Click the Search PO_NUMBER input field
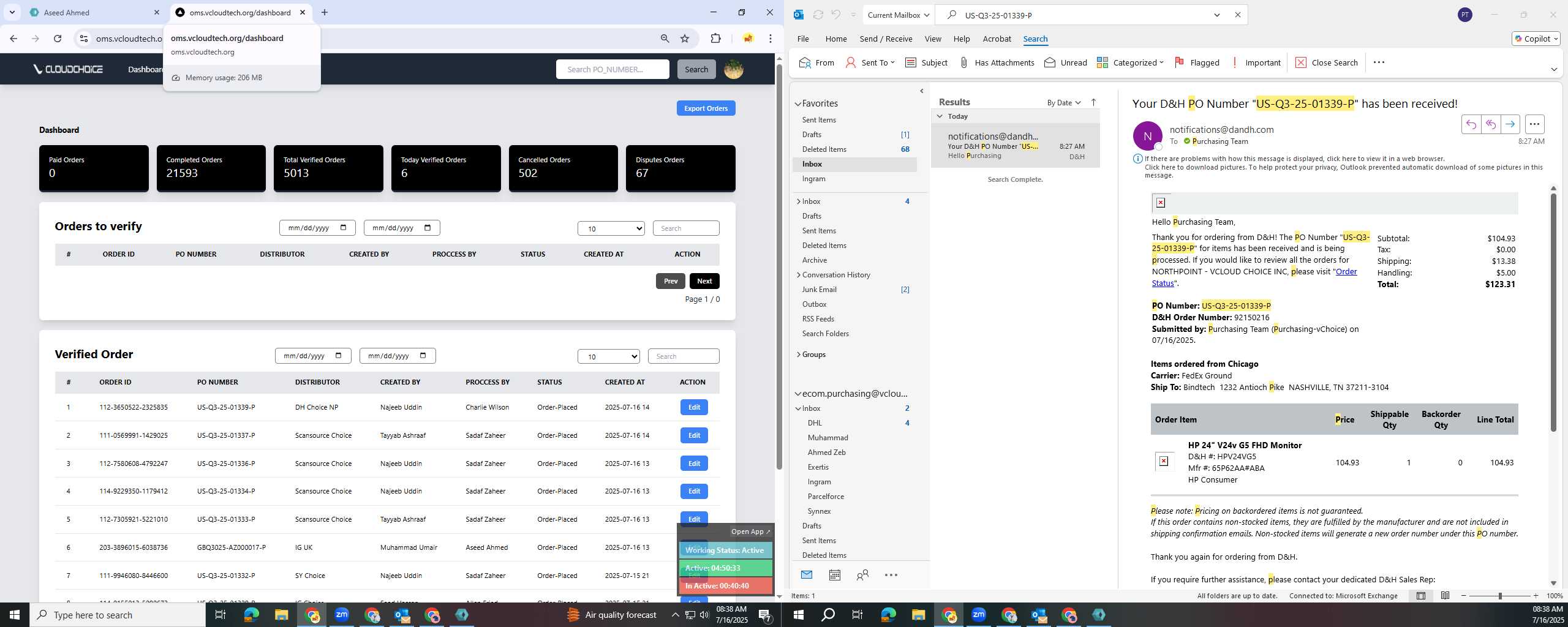The height and width of the screenshot is (627, 1568). point(612,69)
